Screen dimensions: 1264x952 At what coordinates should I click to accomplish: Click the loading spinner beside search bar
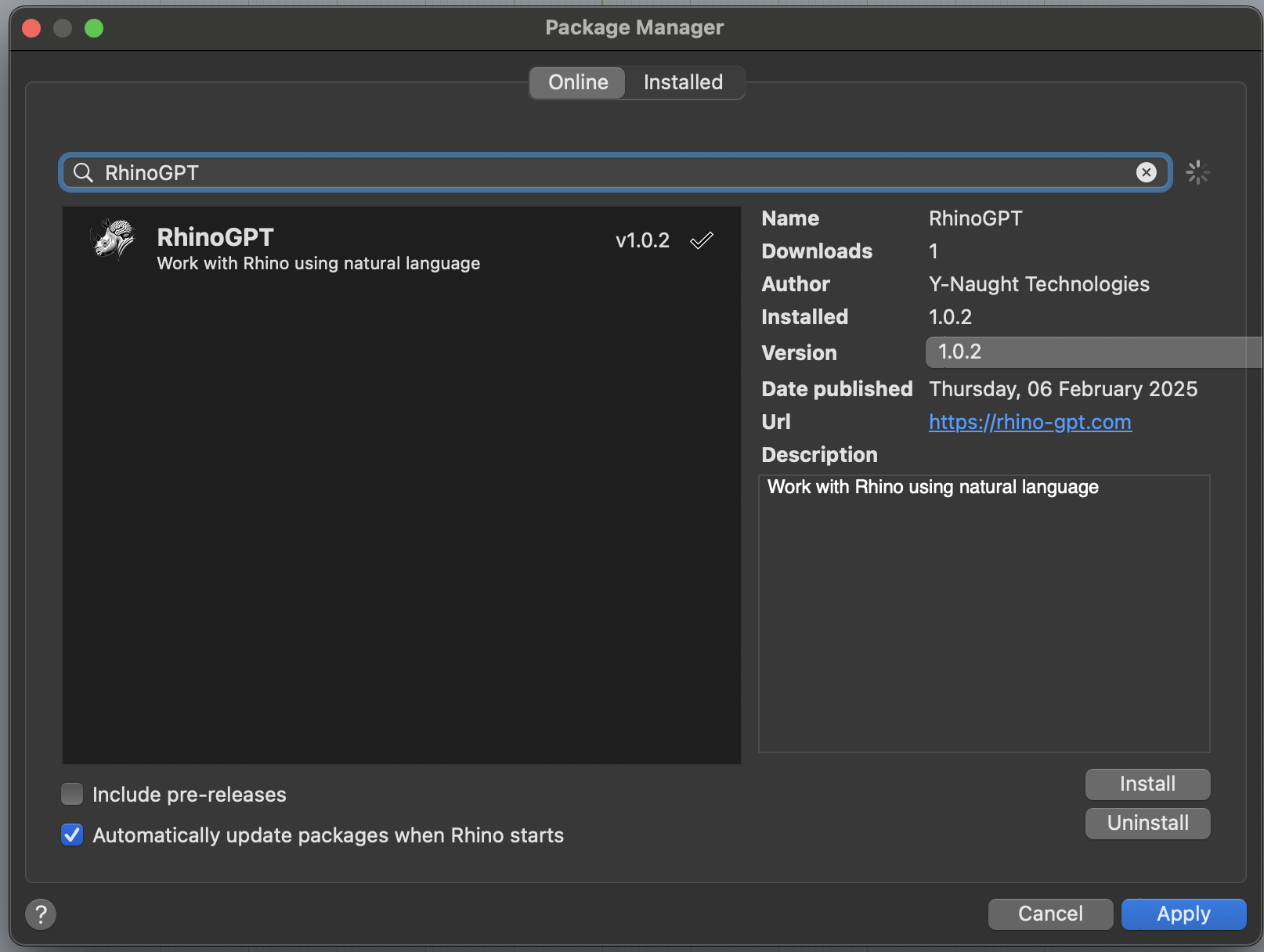tap(1197, 172)
